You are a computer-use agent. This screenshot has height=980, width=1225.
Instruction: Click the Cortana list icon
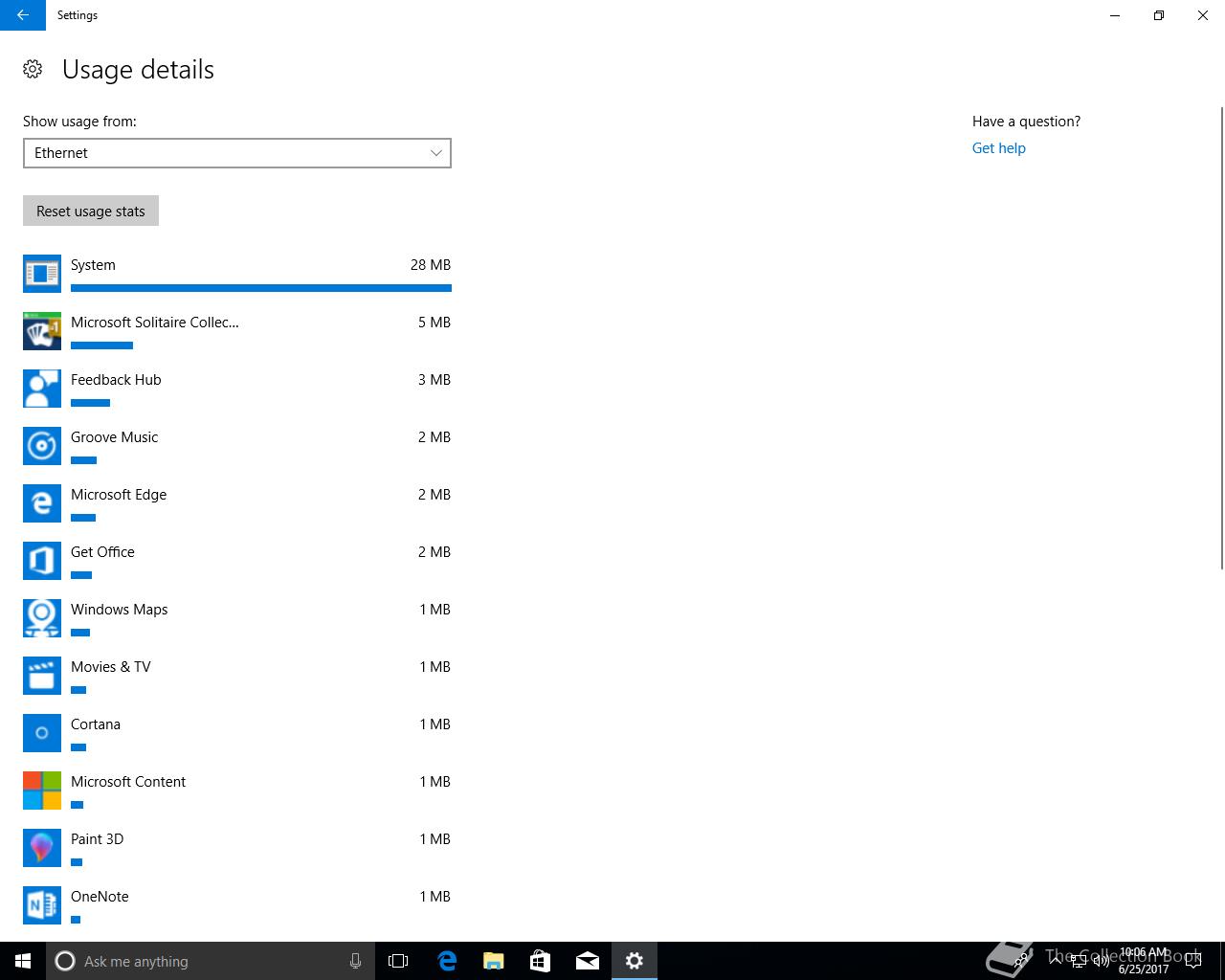42,733
